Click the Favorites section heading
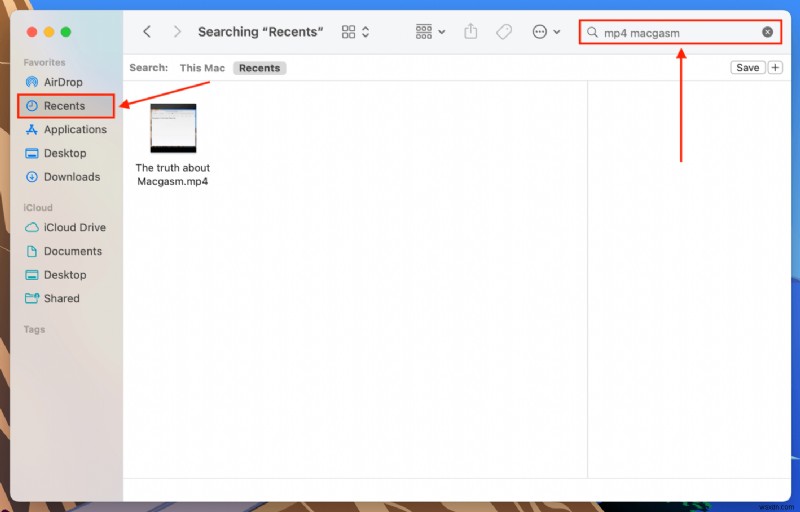Screen dimensions: 800x512 point(44,62)
